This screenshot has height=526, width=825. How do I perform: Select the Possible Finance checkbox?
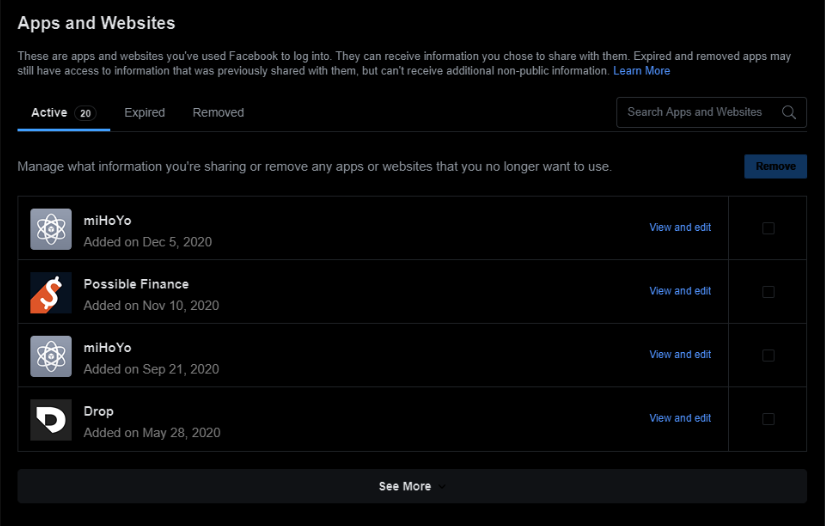[768, 292]
